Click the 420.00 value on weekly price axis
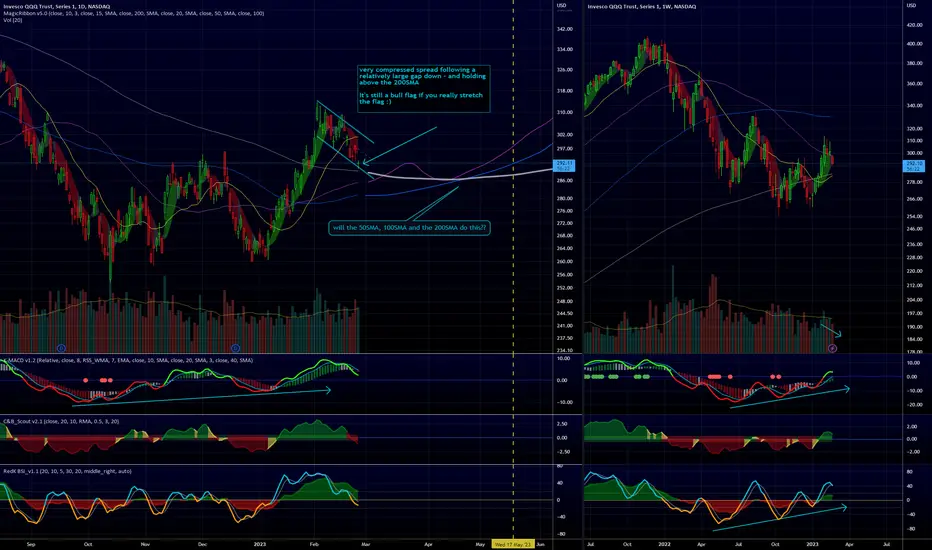 point(914,26)
